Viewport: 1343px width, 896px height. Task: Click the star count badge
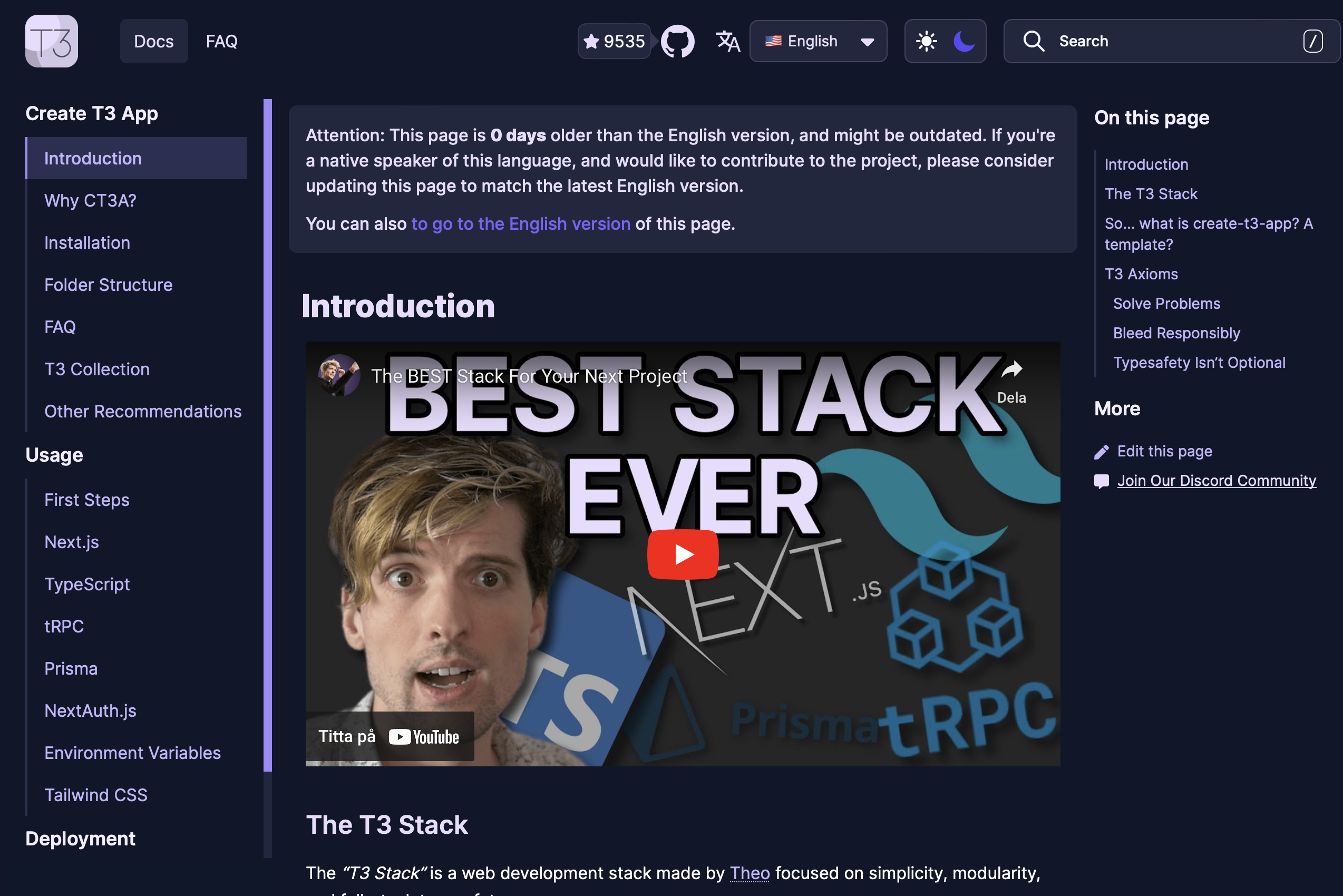tap(614, 41)
